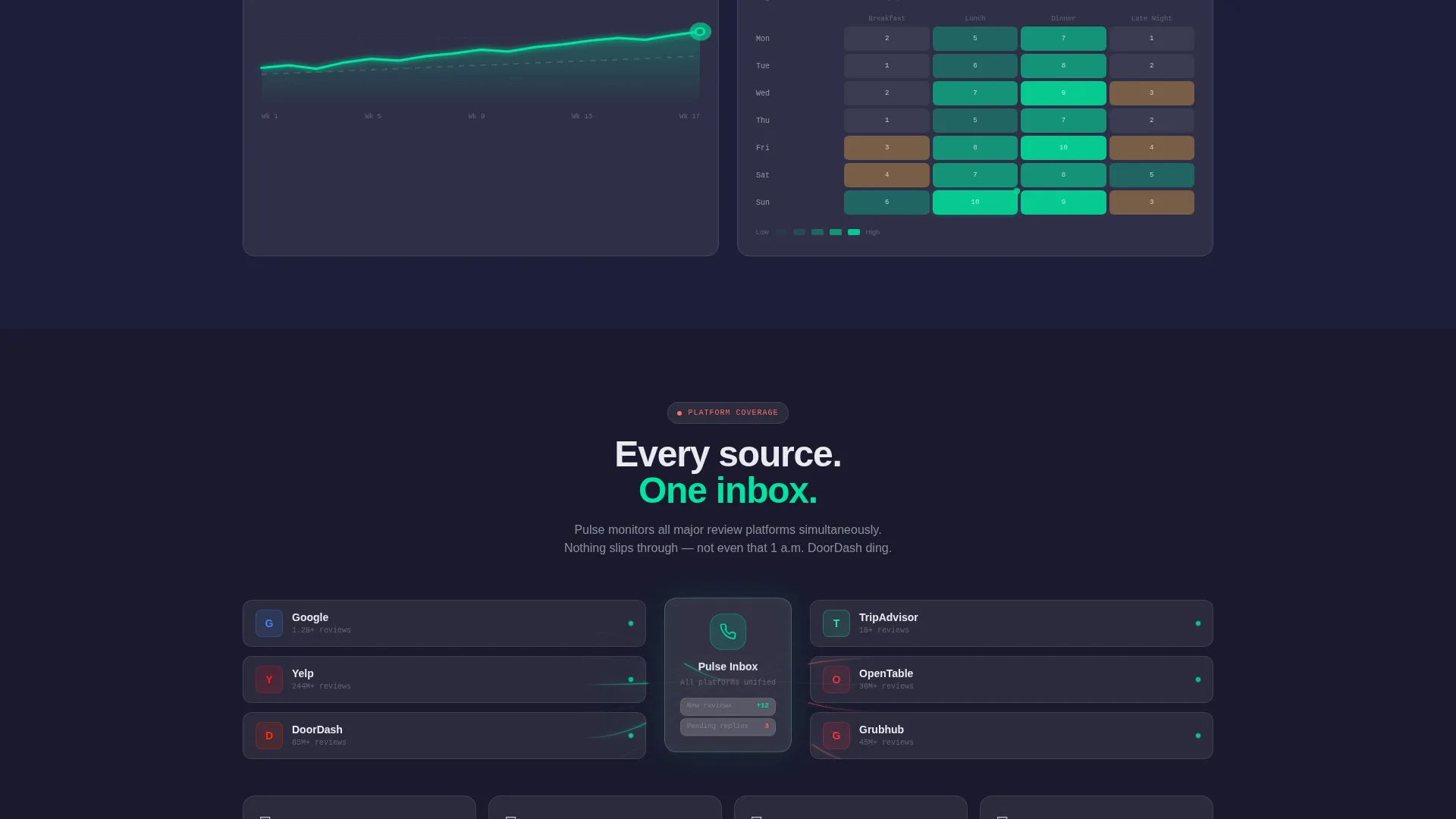The image size is (1456, 819).
Task: Click the green status dot on TripAdvisor row
Action: (1197, 623)
